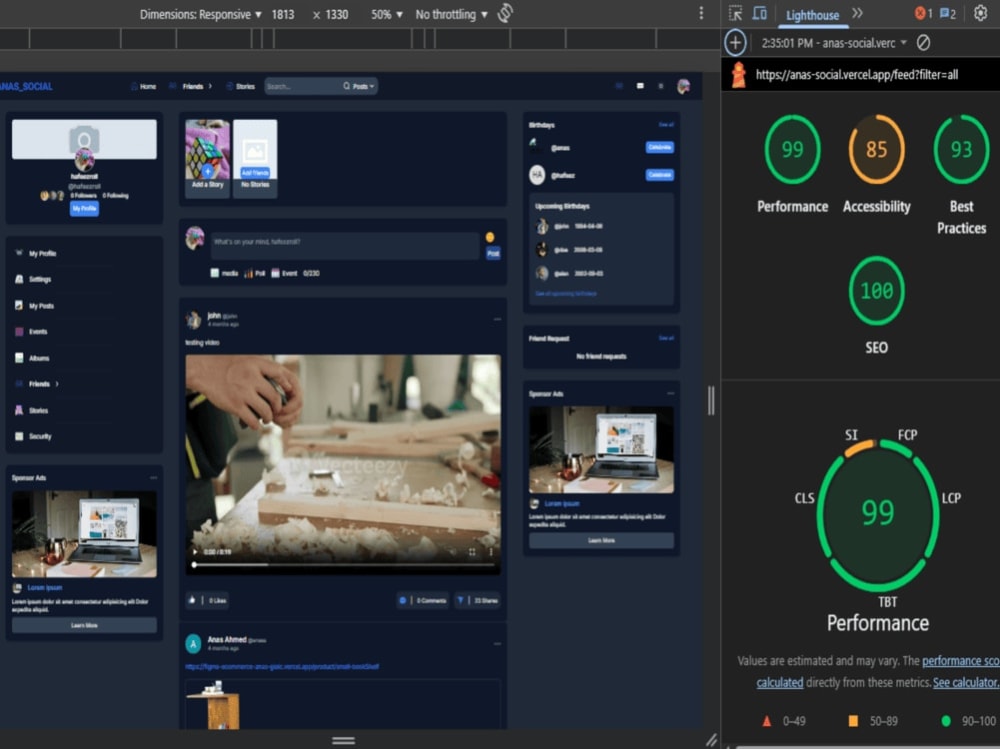1000x749 pixels.
Task: Start a new Lighthouse report with plus icon
Action: [x=735, y=43]
